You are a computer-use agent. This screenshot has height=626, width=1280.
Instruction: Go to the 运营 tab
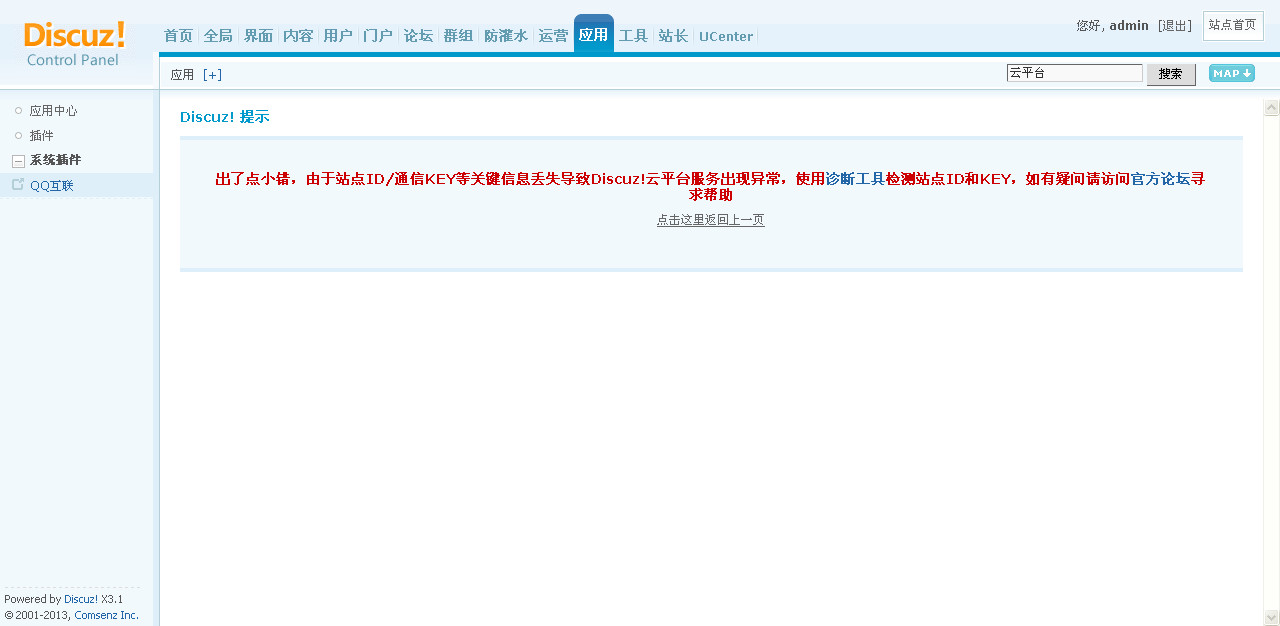click(x=553, y=36)
